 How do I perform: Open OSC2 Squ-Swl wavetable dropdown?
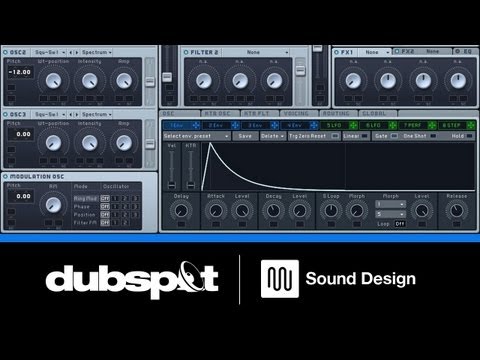point(49,52)
